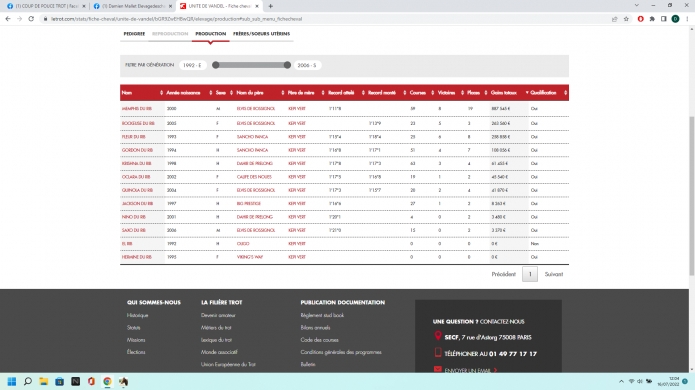Sort table by Année naissance column

pos(188,93)
